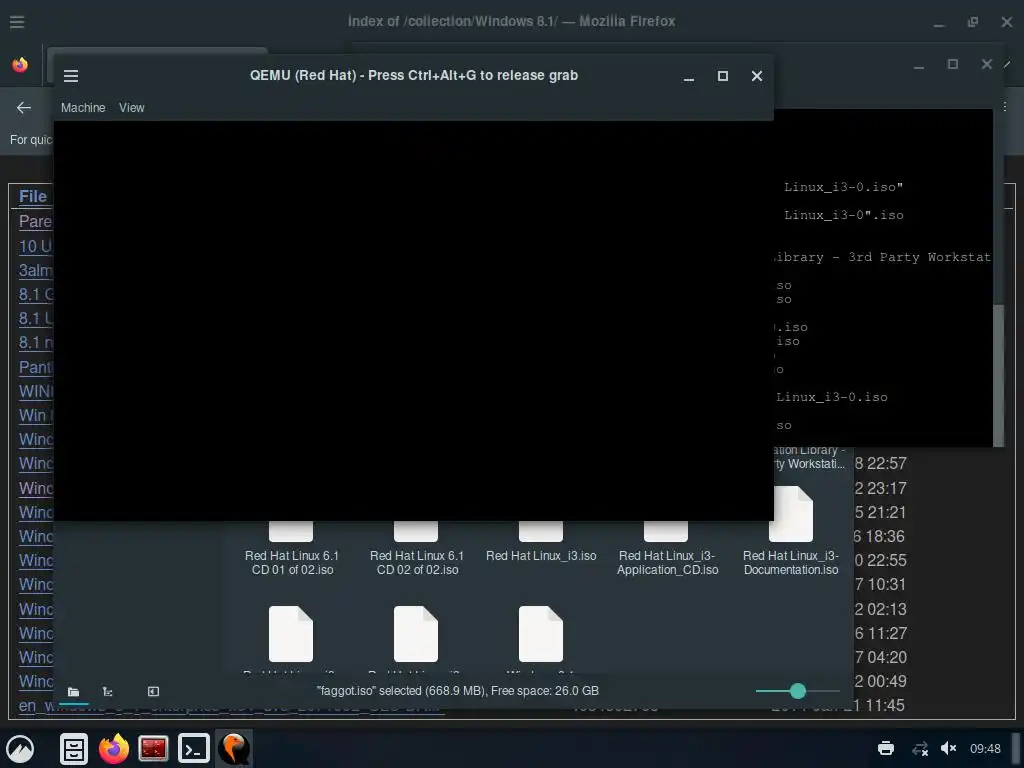Click the '7 10:31' timestamp in Firefox

click(x=880, y=584)
